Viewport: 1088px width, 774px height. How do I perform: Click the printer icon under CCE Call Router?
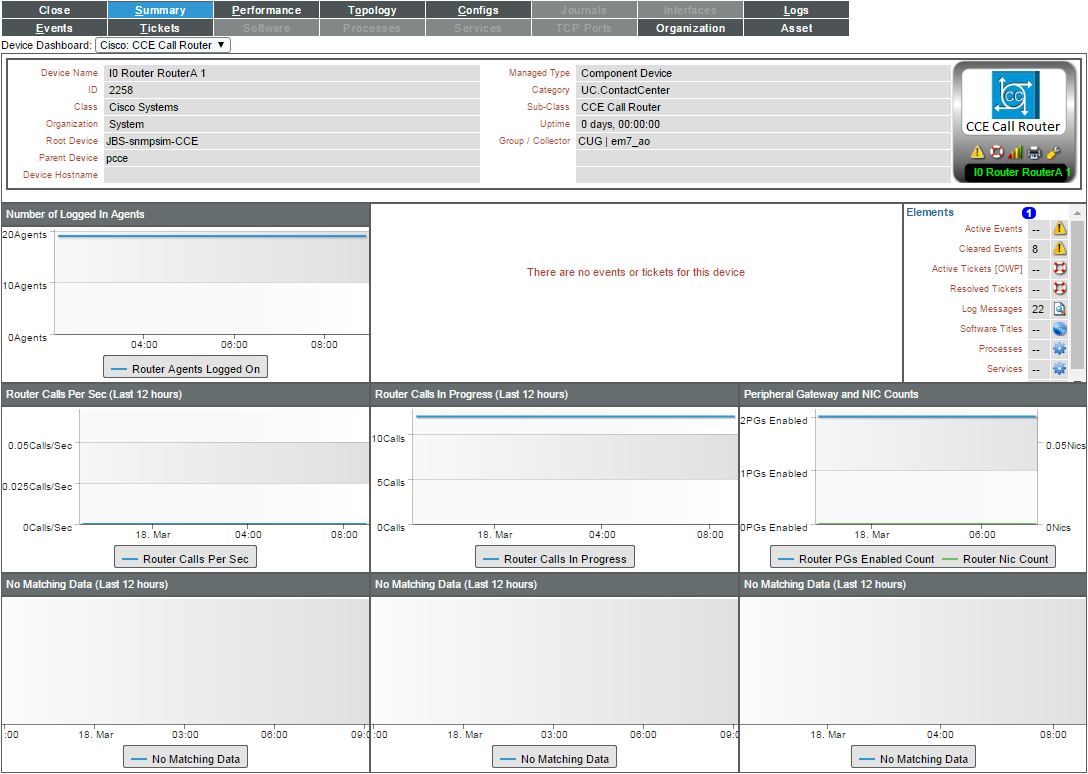coord(1034,152)
